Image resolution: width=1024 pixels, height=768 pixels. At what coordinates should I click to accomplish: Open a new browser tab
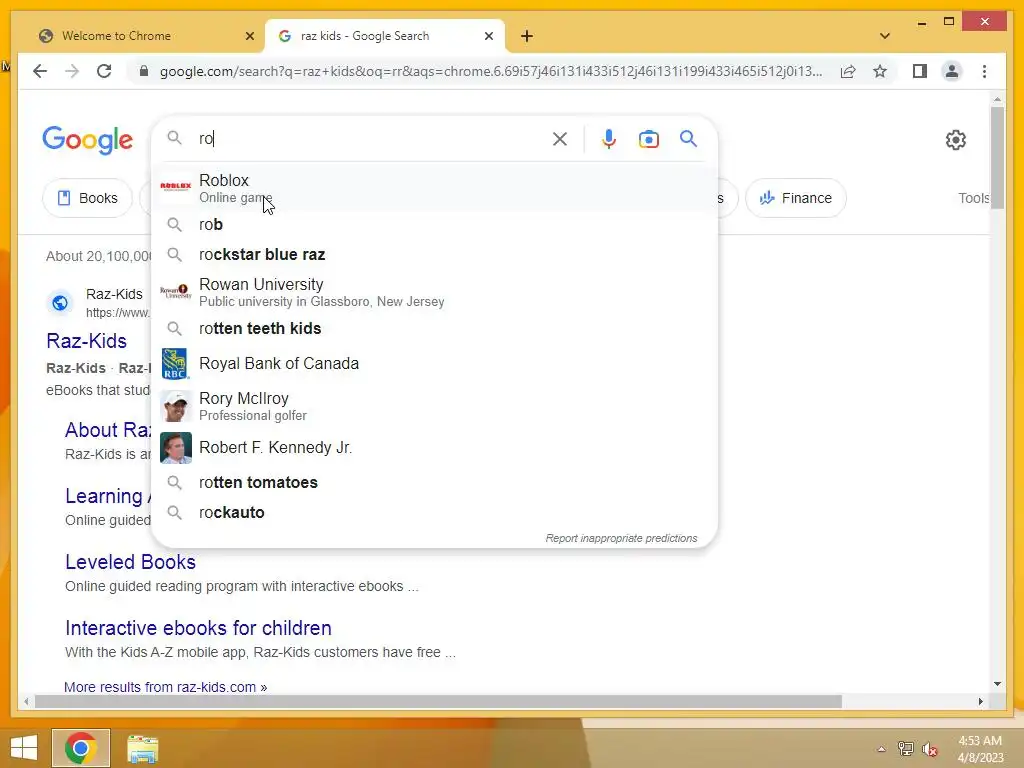[527, 36]
